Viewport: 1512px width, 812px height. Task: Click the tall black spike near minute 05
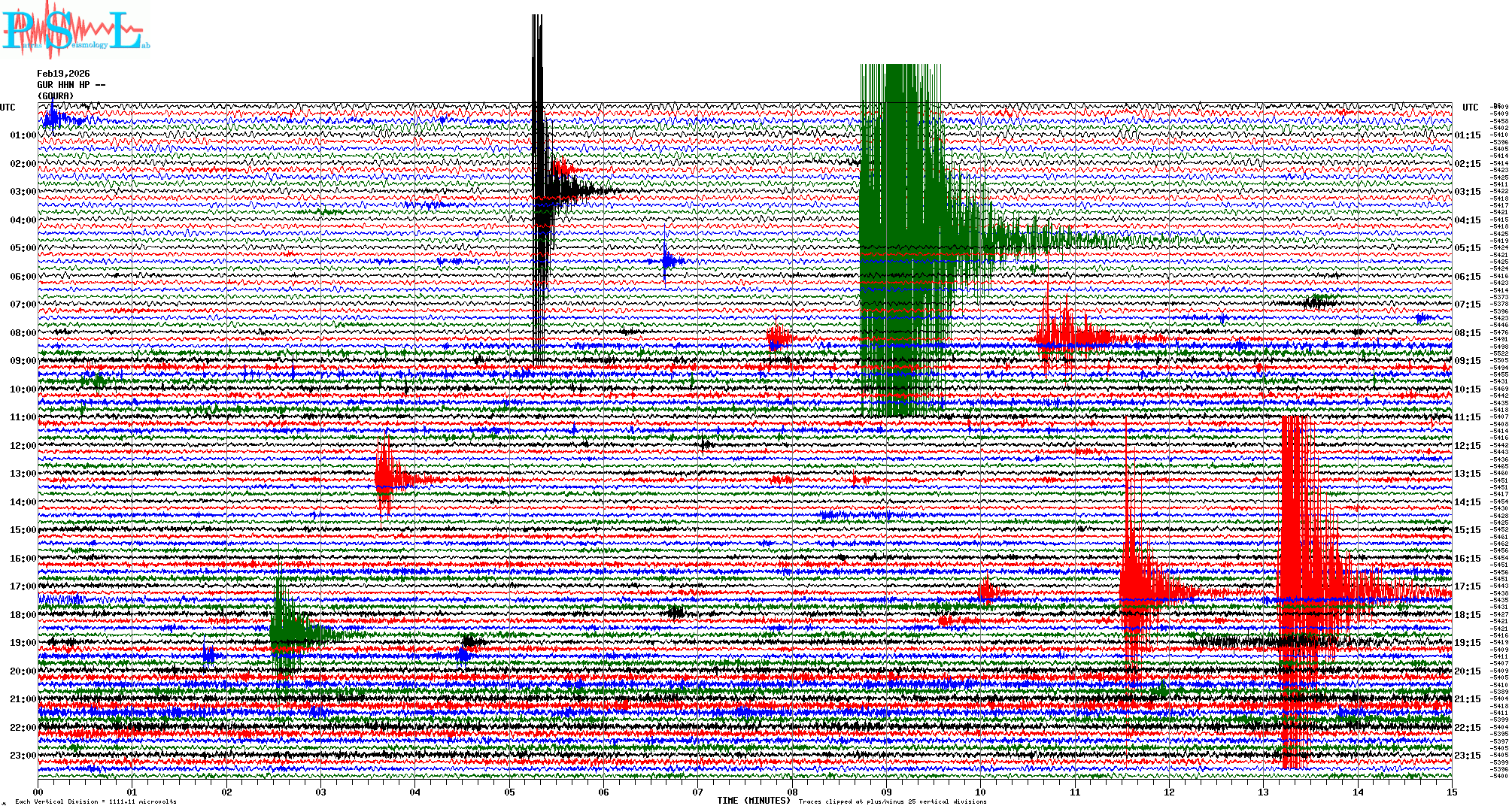pos(537,188)
